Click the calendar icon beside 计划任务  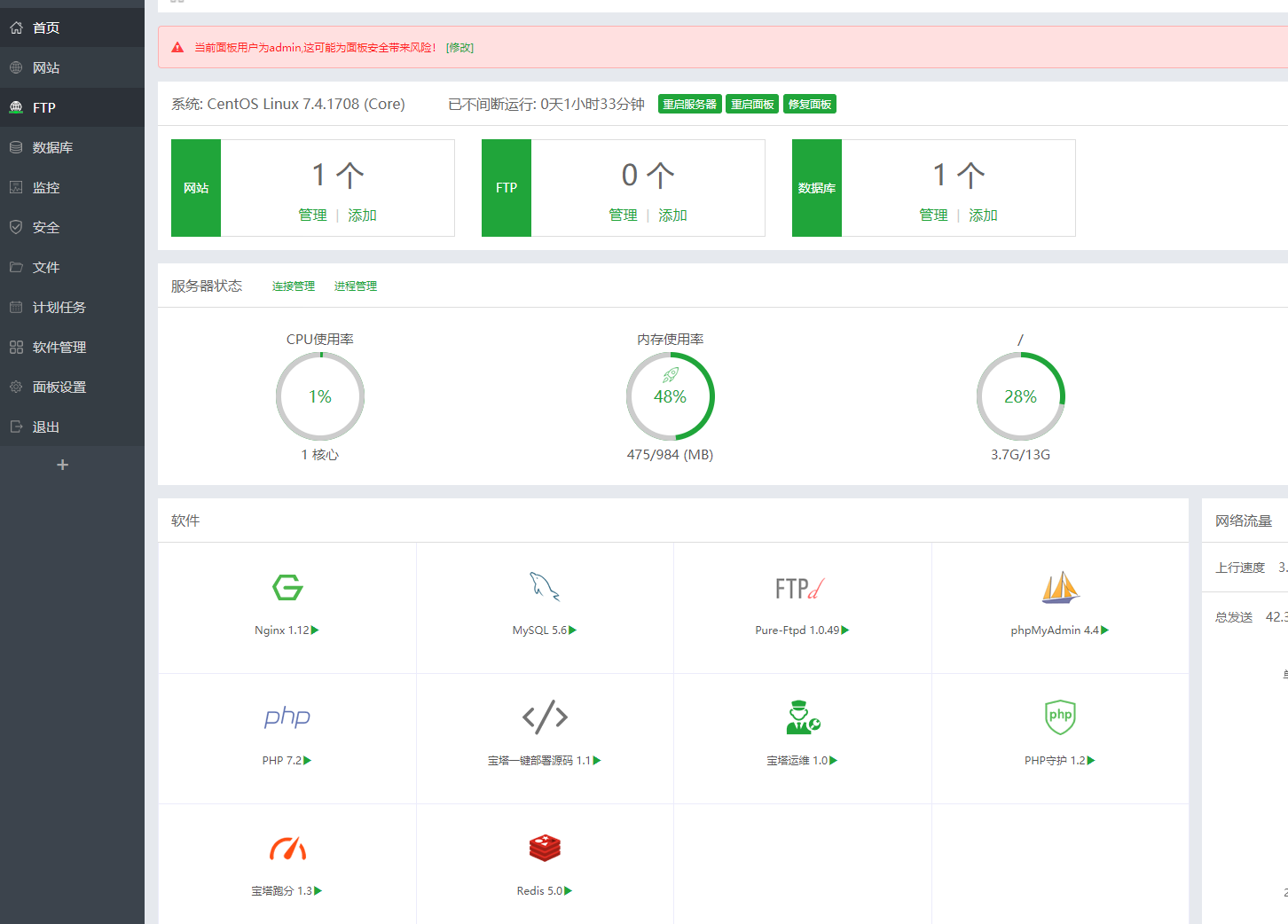pos(16,307)
